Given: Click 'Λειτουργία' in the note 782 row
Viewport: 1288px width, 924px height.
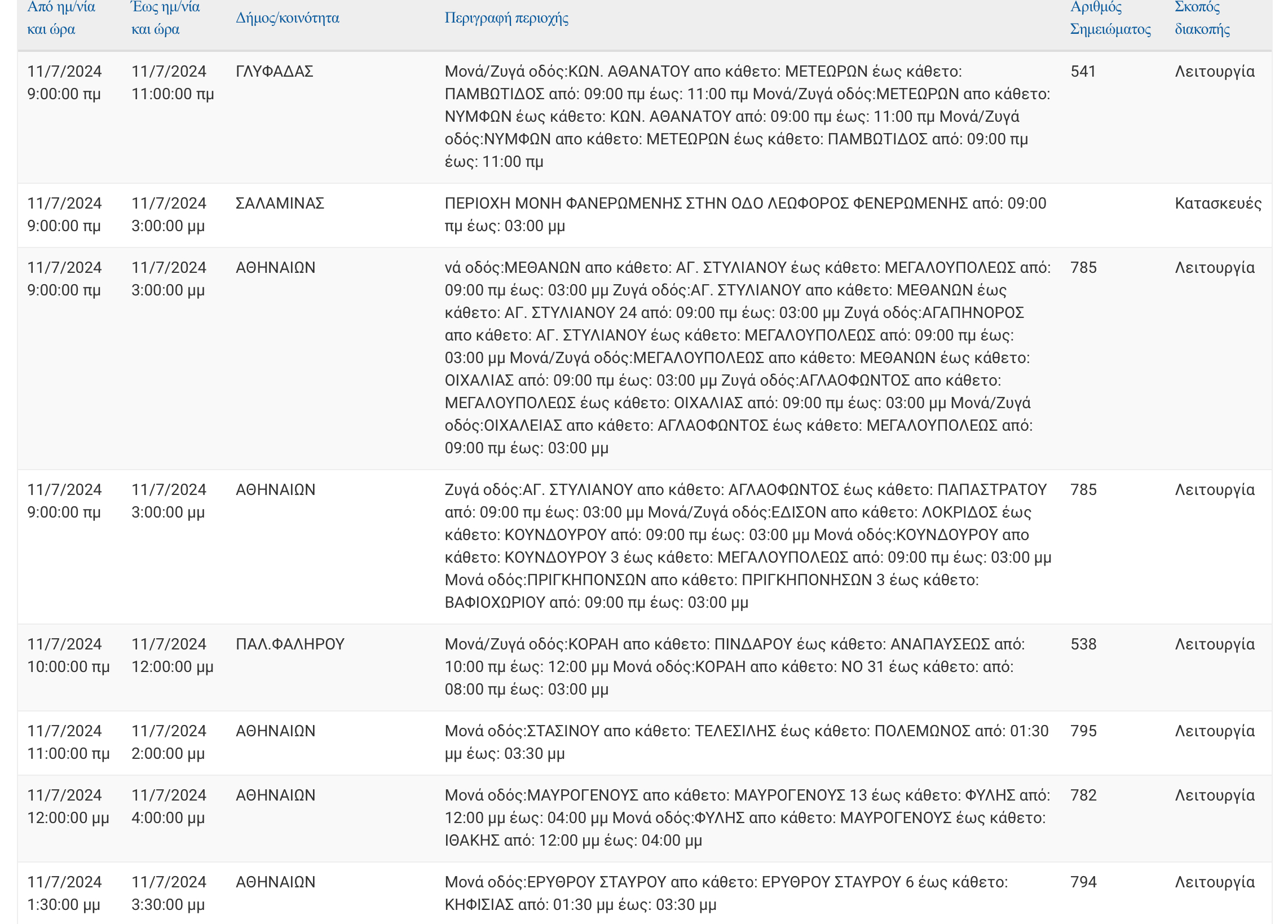Looking at the screenshot, I should 1215,795.
